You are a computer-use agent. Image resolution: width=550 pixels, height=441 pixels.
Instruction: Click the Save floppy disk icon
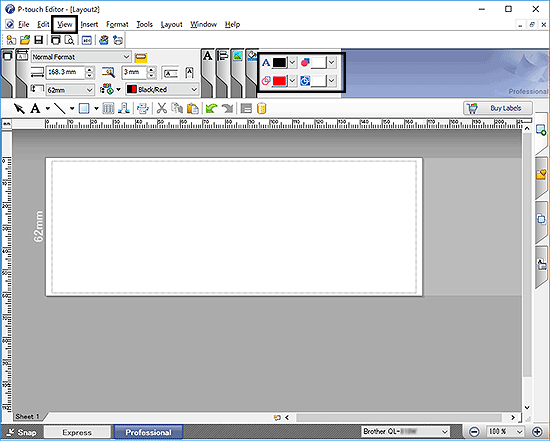pyautogui.click(x=38, y=40)
